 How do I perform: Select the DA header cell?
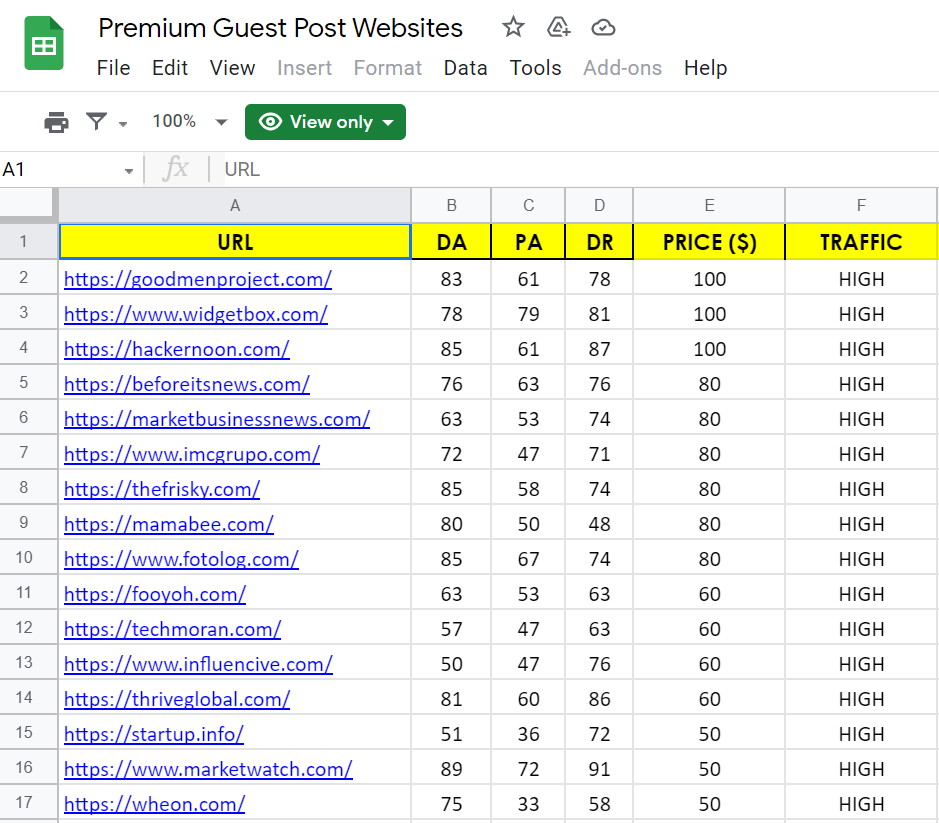[452, 242]
